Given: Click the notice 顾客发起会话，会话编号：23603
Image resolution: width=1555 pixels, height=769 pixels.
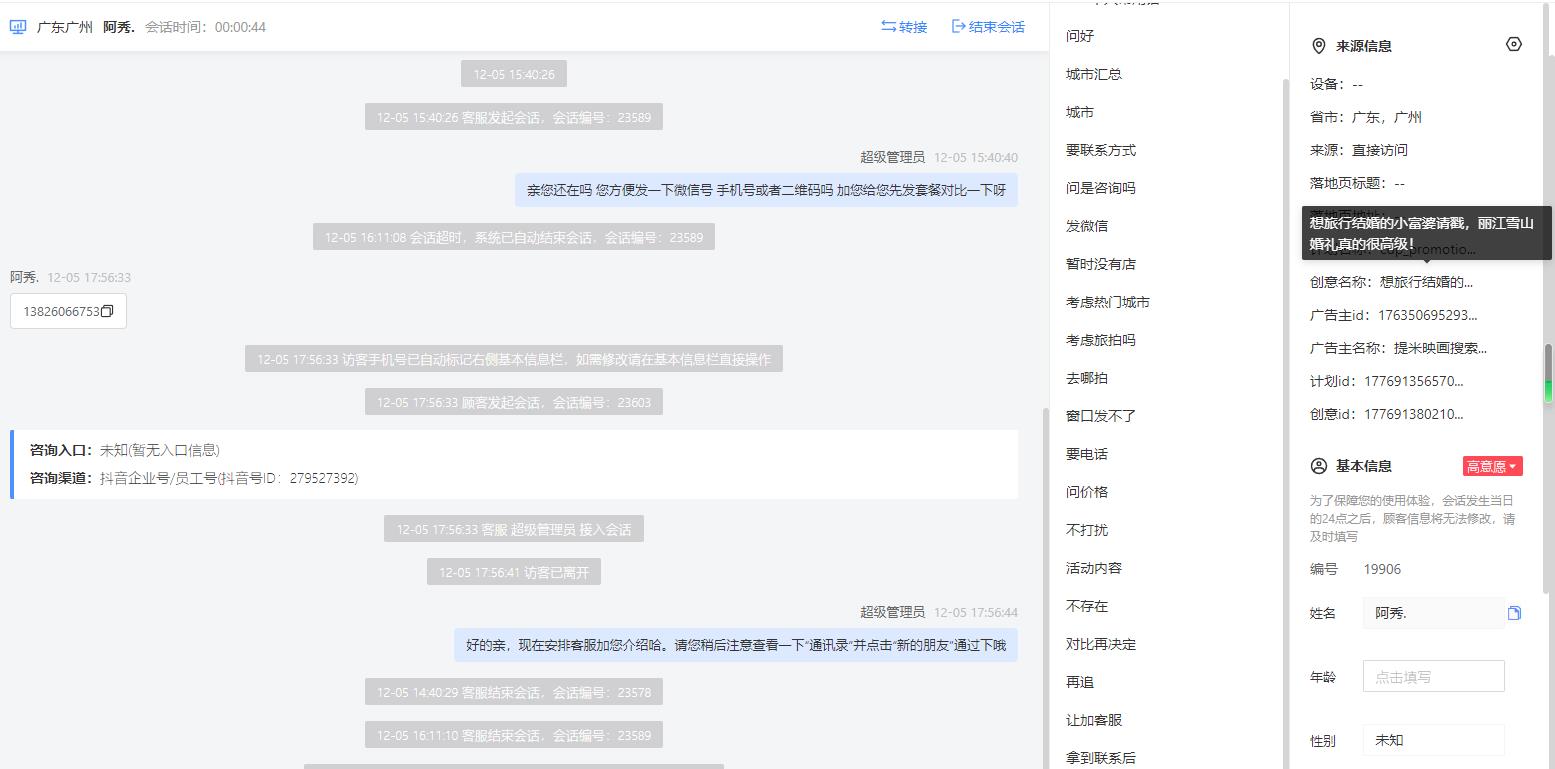Looking at the screenshot, I should click(x=514, y=402).
